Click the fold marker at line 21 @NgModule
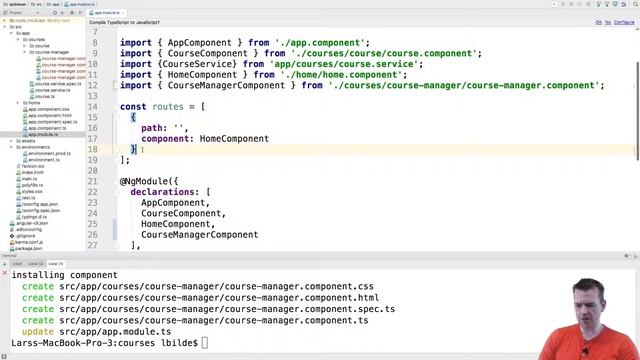This screenshot has width=640, height=360. pyautogui.click(x=116, y=181)
